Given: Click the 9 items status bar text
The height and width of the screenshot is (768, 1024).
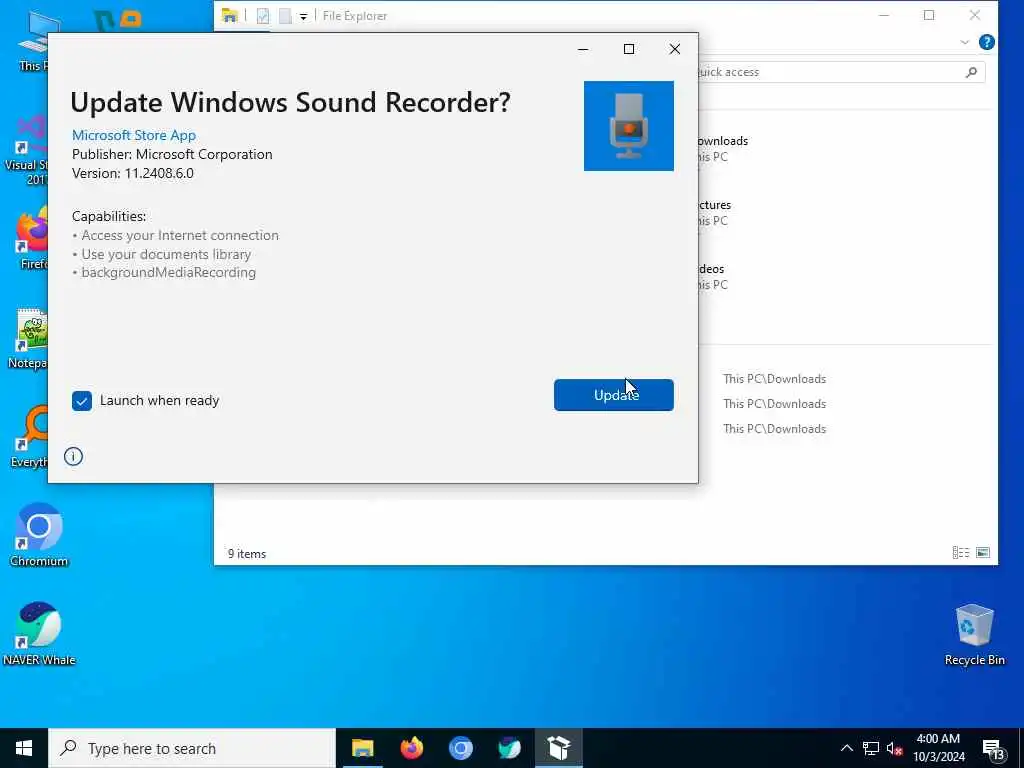Looking at the screenshot, I should point(247,554).
